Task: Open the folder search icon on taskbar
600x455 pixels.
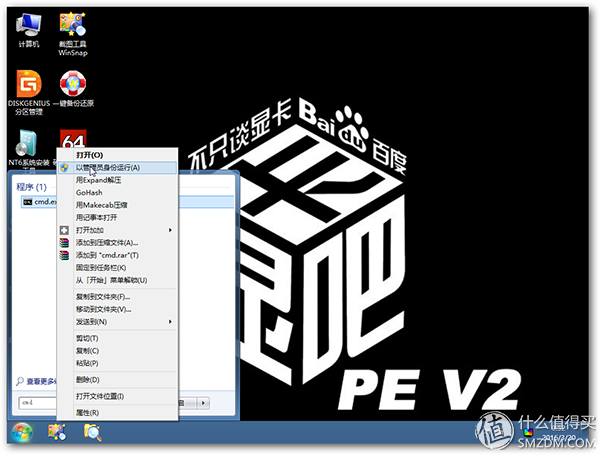Action: tap(92, 432)
